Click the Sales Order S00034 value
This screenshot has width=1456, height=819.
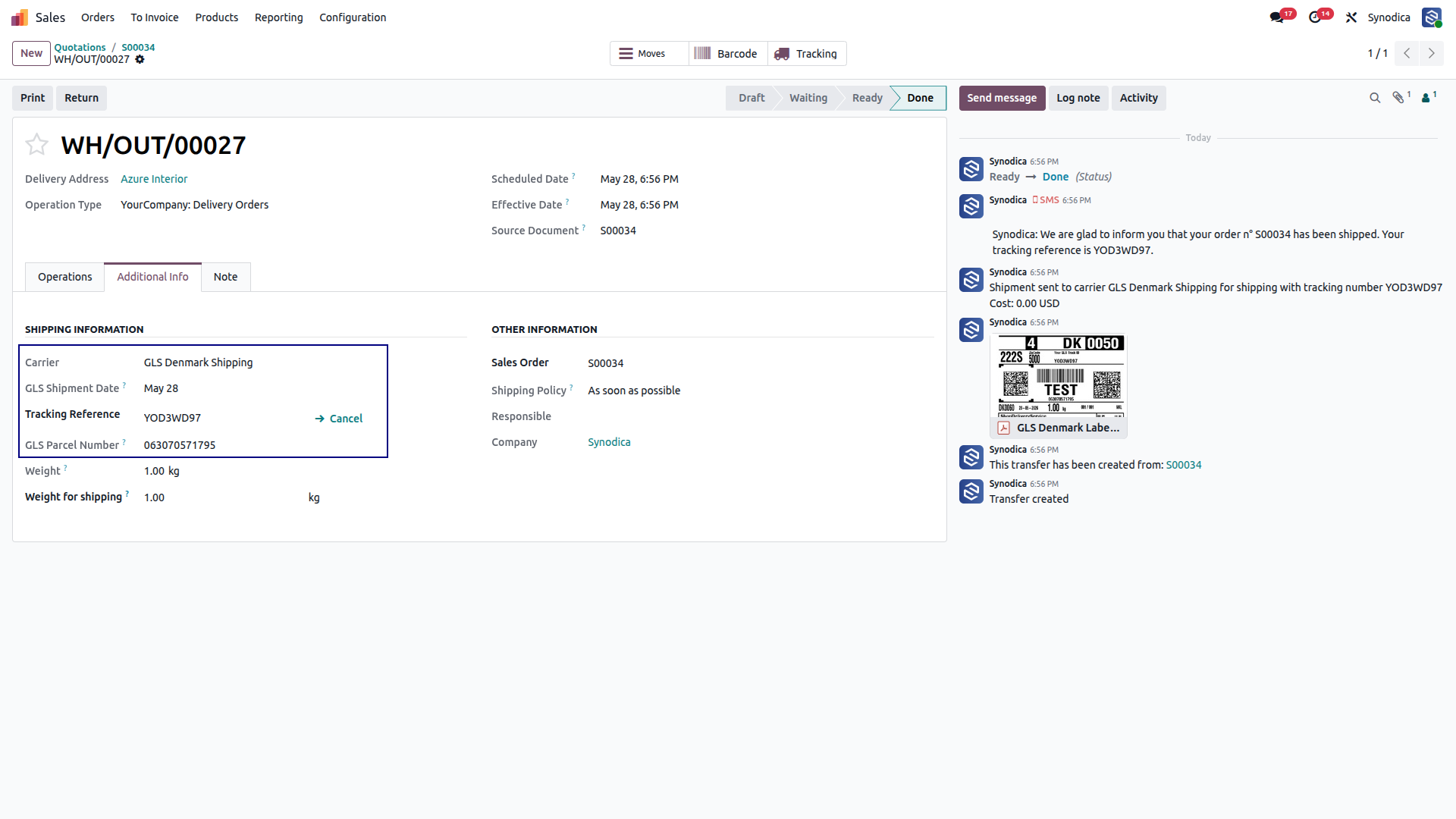[605, 363]
